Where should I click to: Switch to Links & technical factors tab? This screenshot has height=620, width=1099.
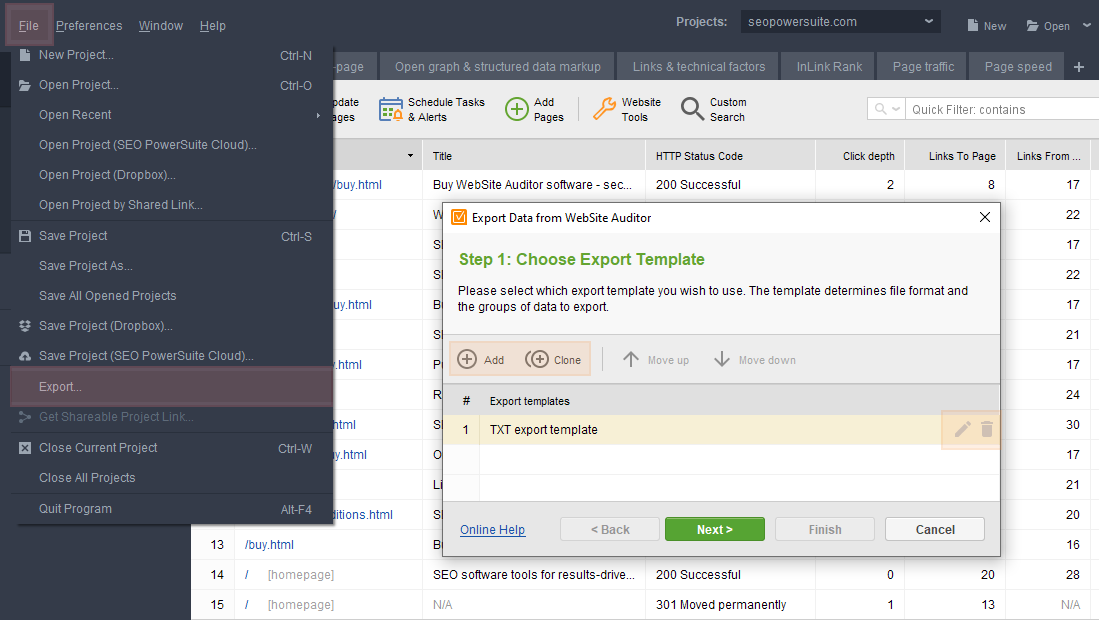(699, 67)
